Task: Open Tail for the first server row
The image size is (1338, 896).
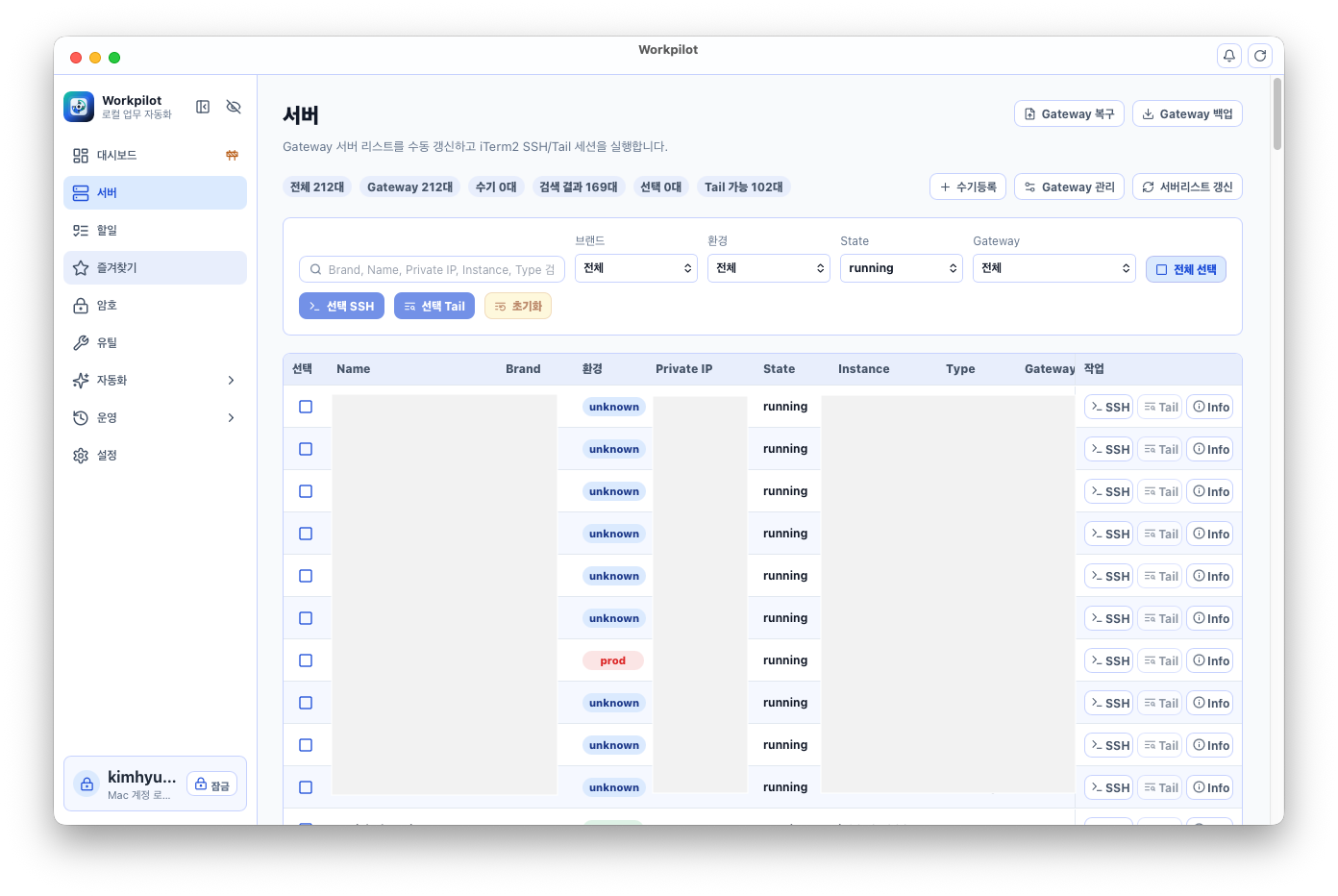Action: click(1160, 407)
